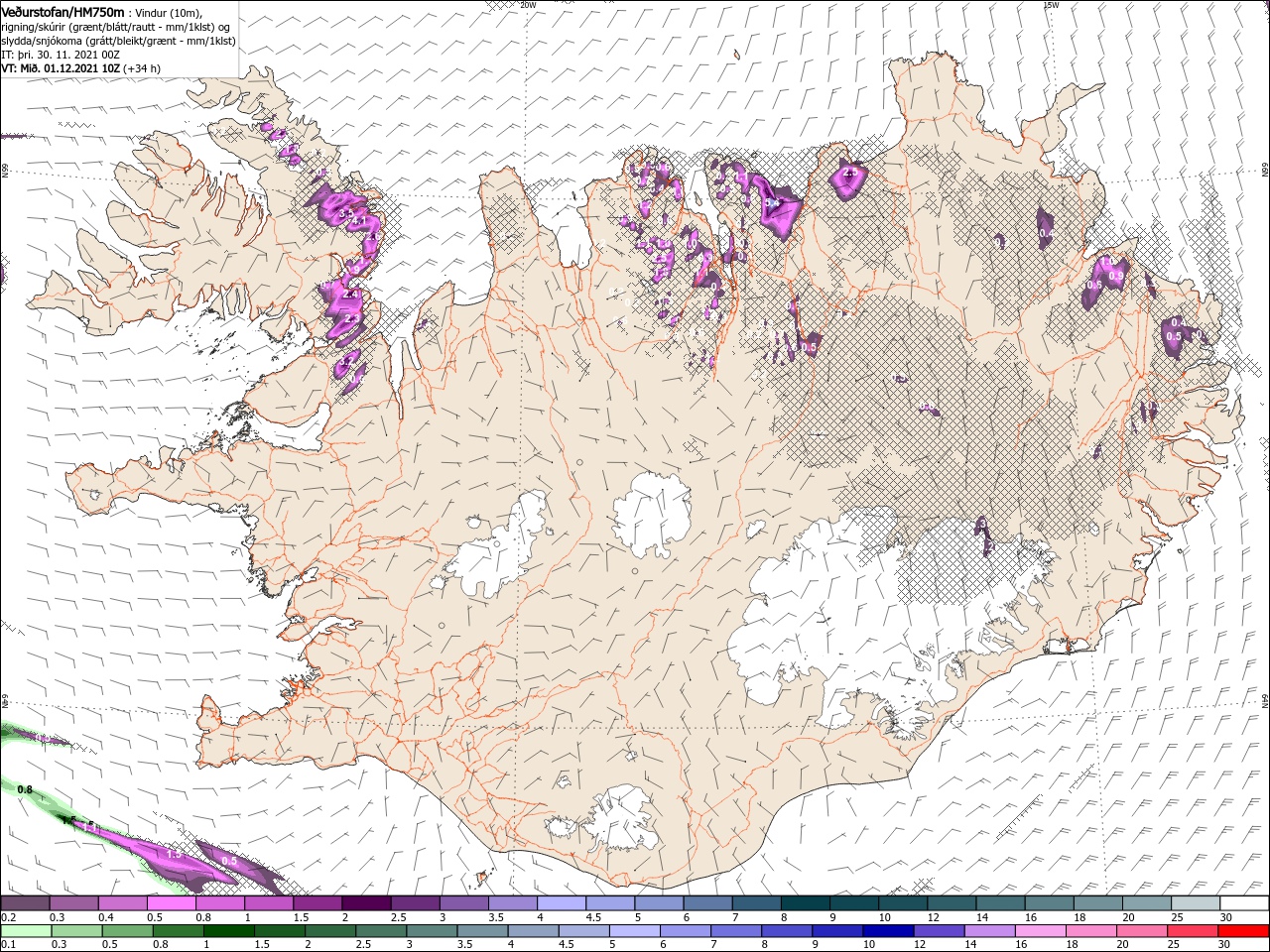Viewport: 1270px width, 952px height.
Task: Click the 0.9 value on east purple patch
Action: coord(1116,276)
